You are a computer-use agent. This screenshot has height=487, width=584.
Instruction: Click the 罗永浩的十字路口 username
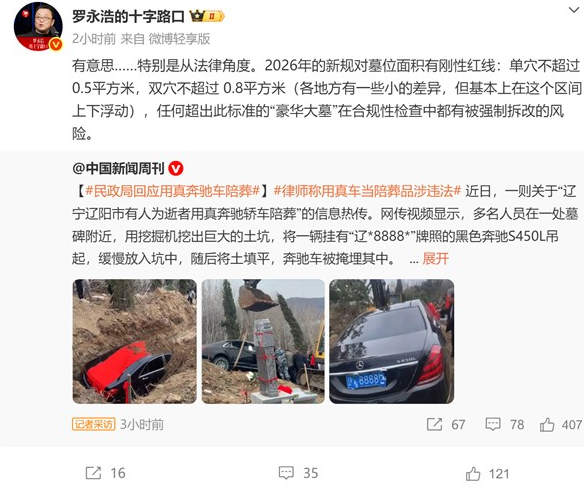[128, 16]
